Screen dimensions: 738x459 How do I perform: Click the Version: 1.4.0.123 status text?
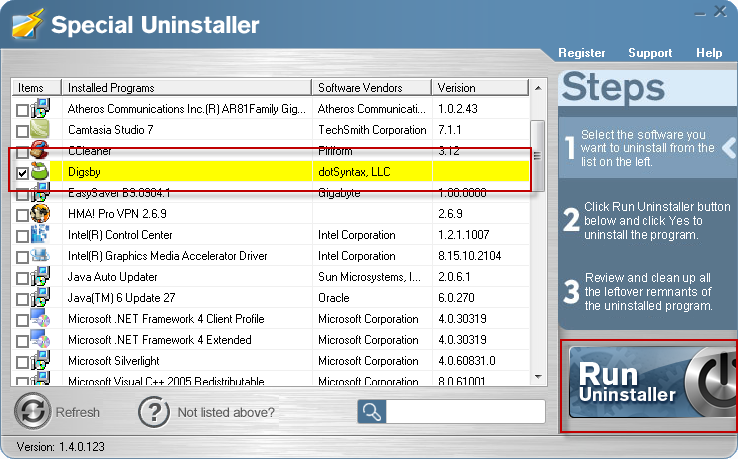(60, 446)
